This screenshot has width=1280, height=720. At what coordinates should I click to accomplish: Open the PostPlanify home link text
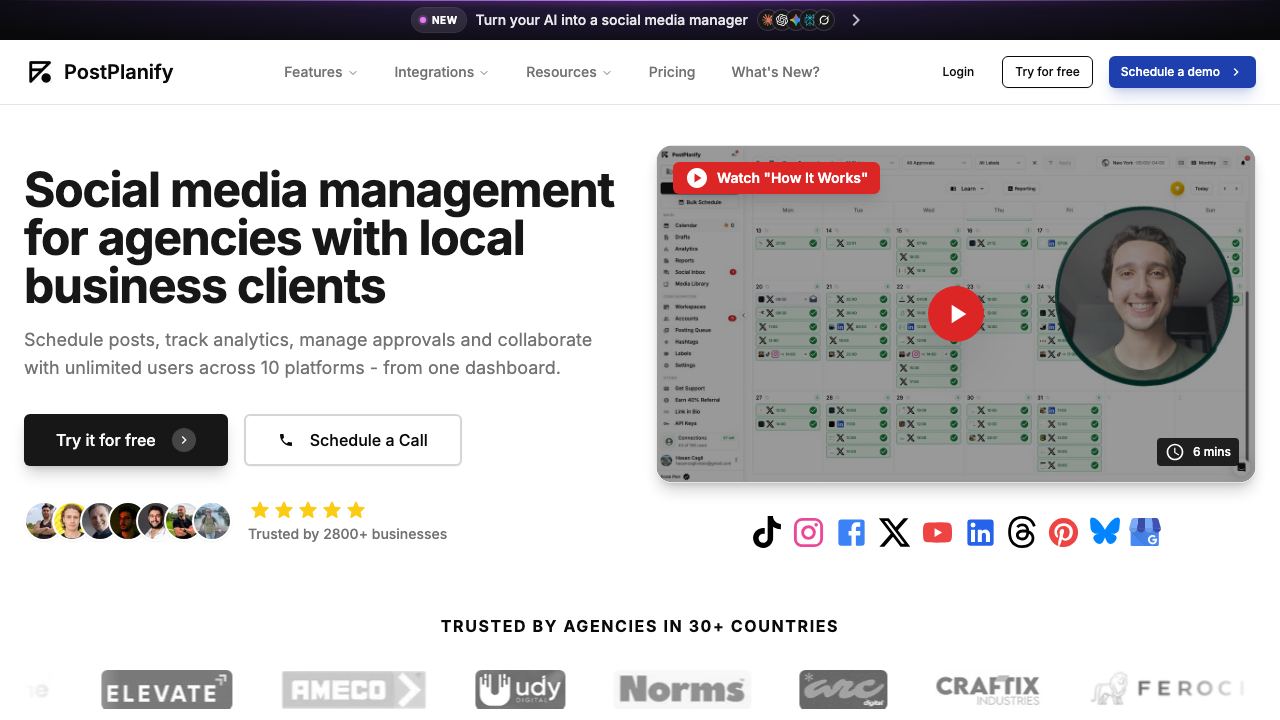(x=119, y=72)
